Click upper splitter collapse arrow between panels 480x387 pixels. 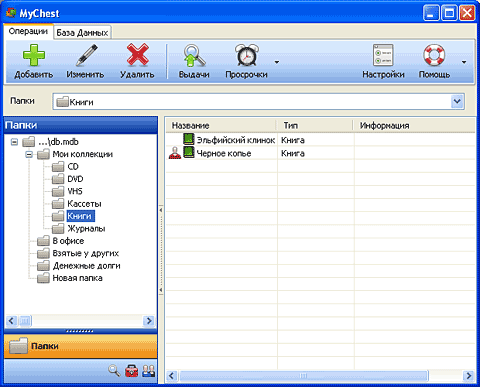[161, 210]
